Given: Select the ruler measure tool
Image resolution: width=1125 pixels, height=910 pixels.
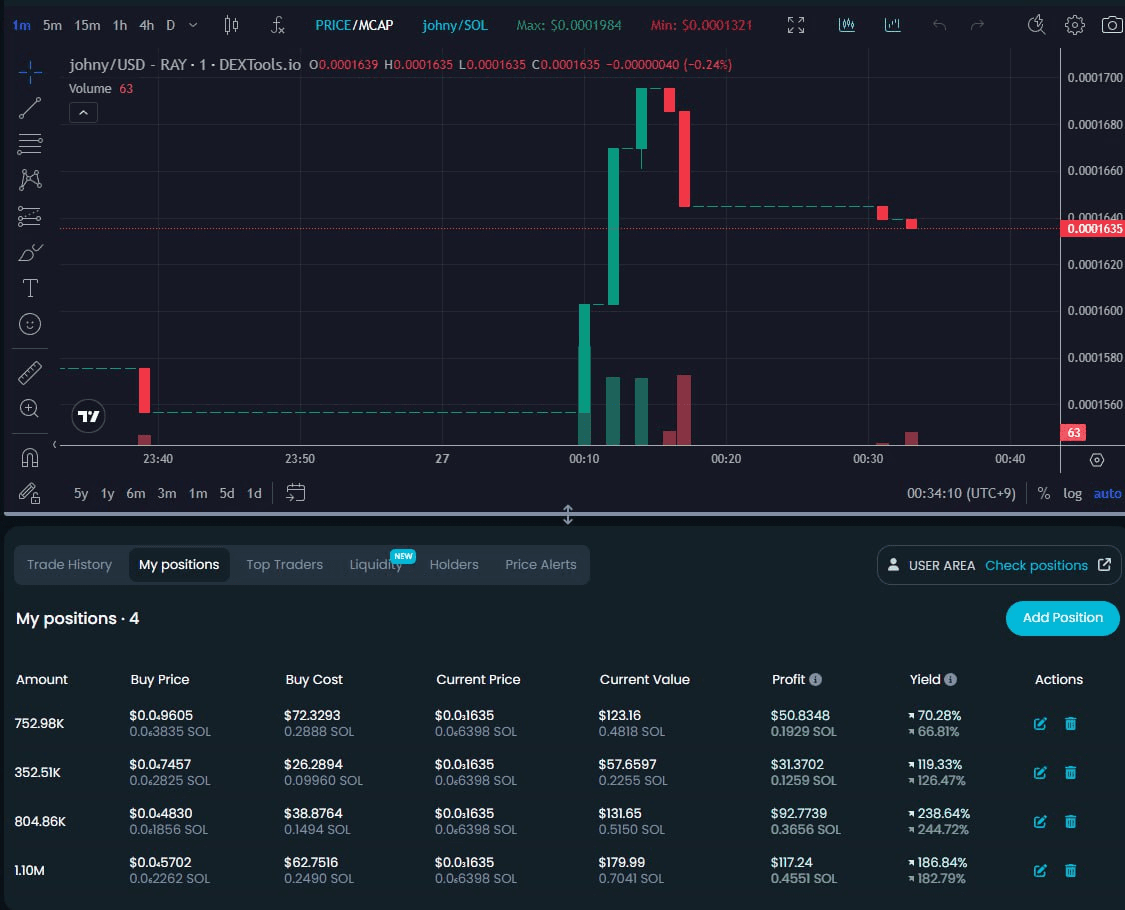Looking at the screenshot, I should 30,373.
